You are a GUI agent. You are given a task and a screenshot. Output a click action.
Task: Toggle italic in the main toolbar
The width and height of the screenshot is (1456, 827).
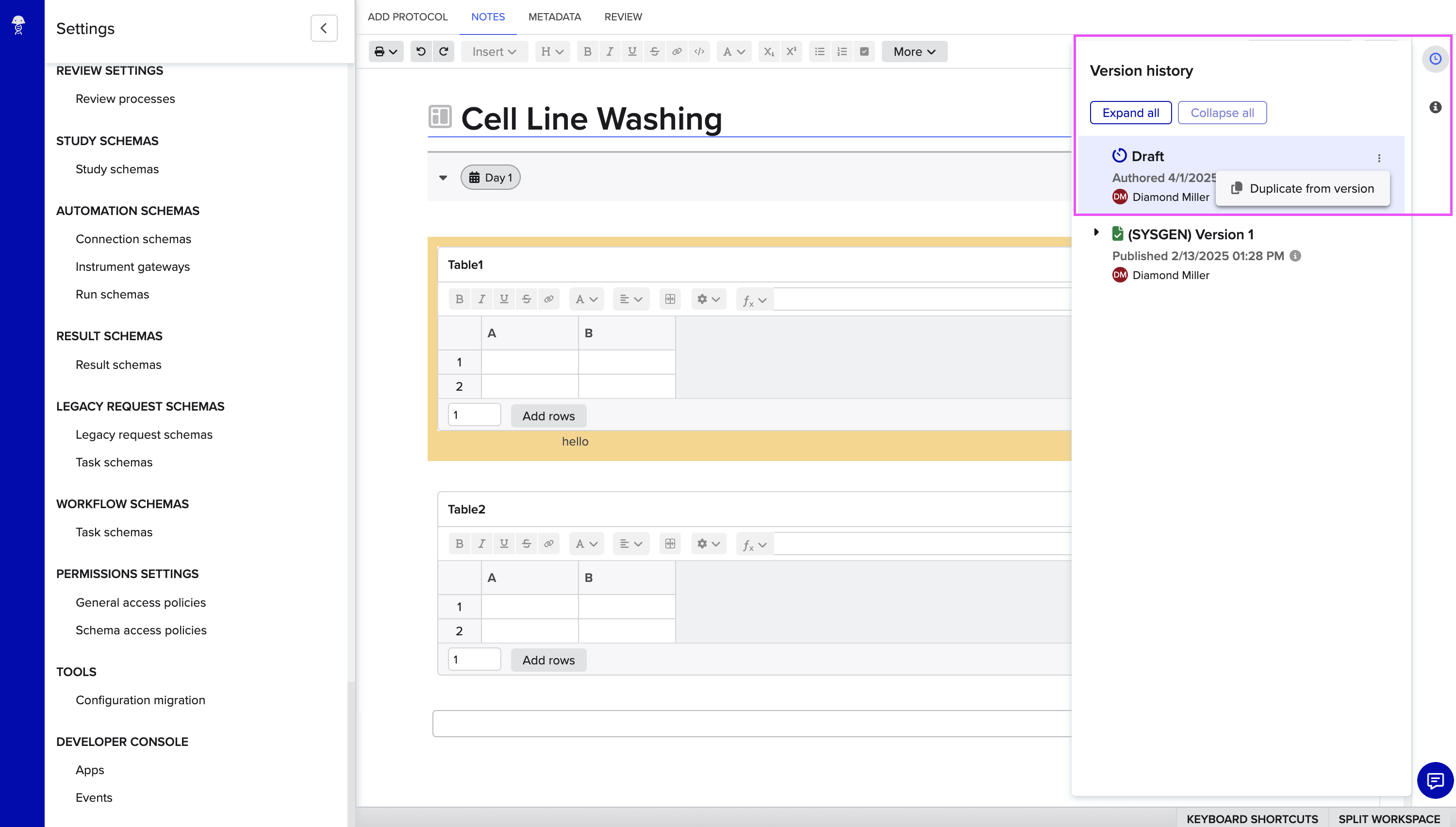(x=609, y=51)
